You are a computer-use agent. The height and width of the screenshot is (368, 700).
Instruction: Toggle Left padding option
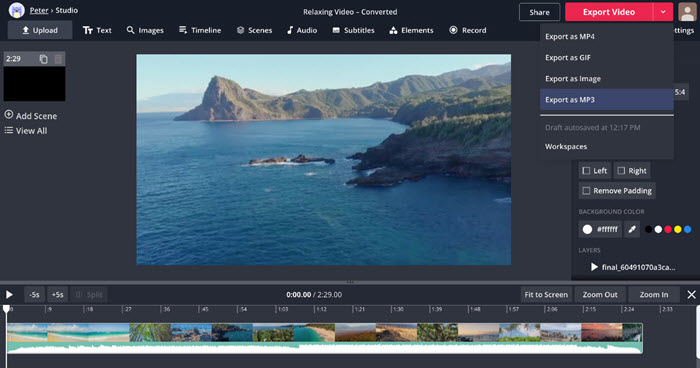point(595,171)
